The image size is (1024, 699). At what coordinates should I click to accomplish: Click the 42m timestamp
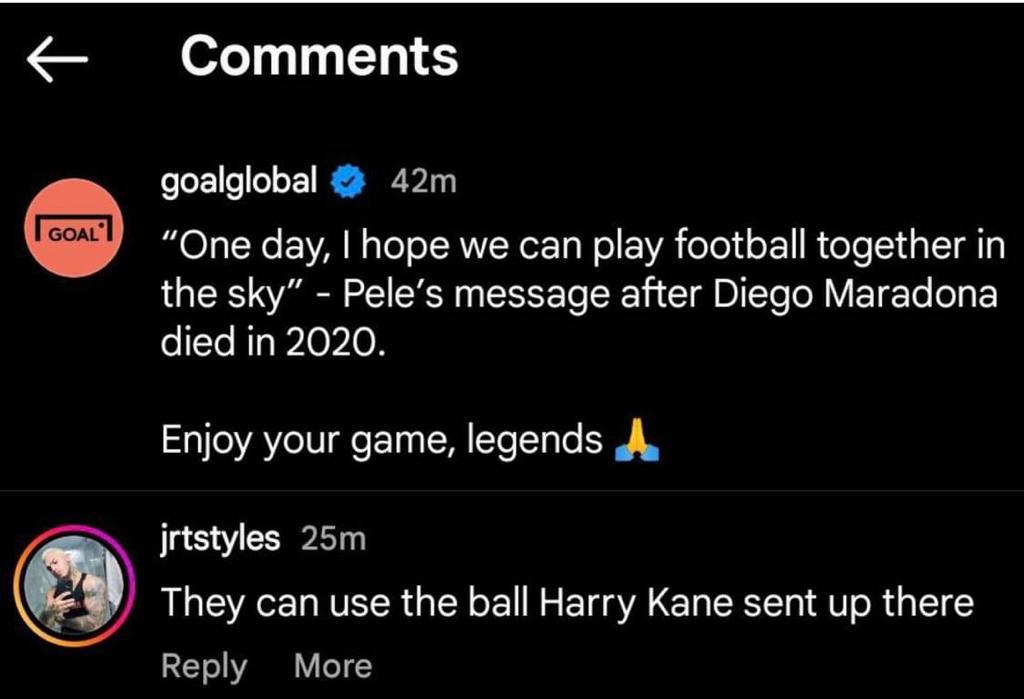(424, 182)
